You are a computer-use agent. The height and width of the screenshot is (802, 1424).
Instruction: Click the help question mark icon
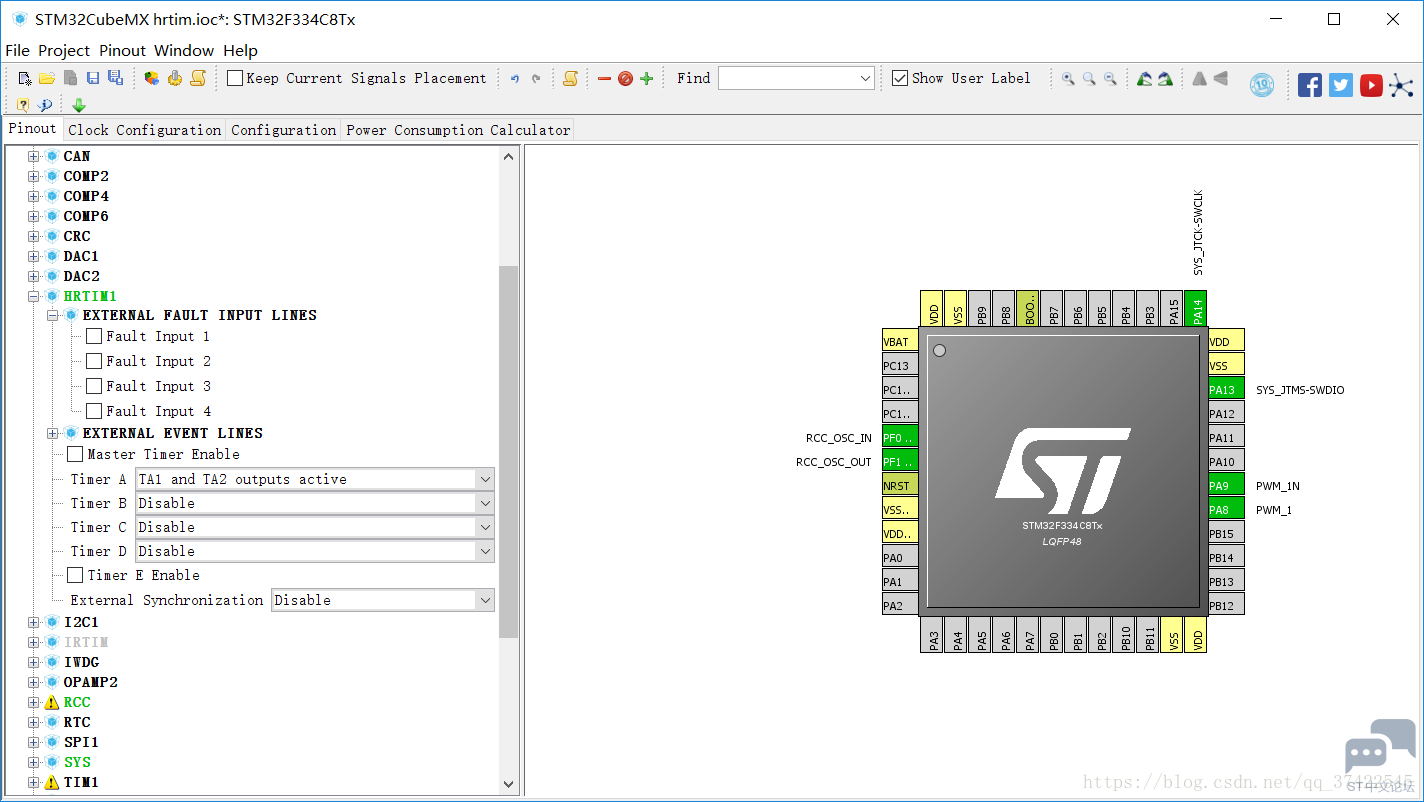pos(23,105)
